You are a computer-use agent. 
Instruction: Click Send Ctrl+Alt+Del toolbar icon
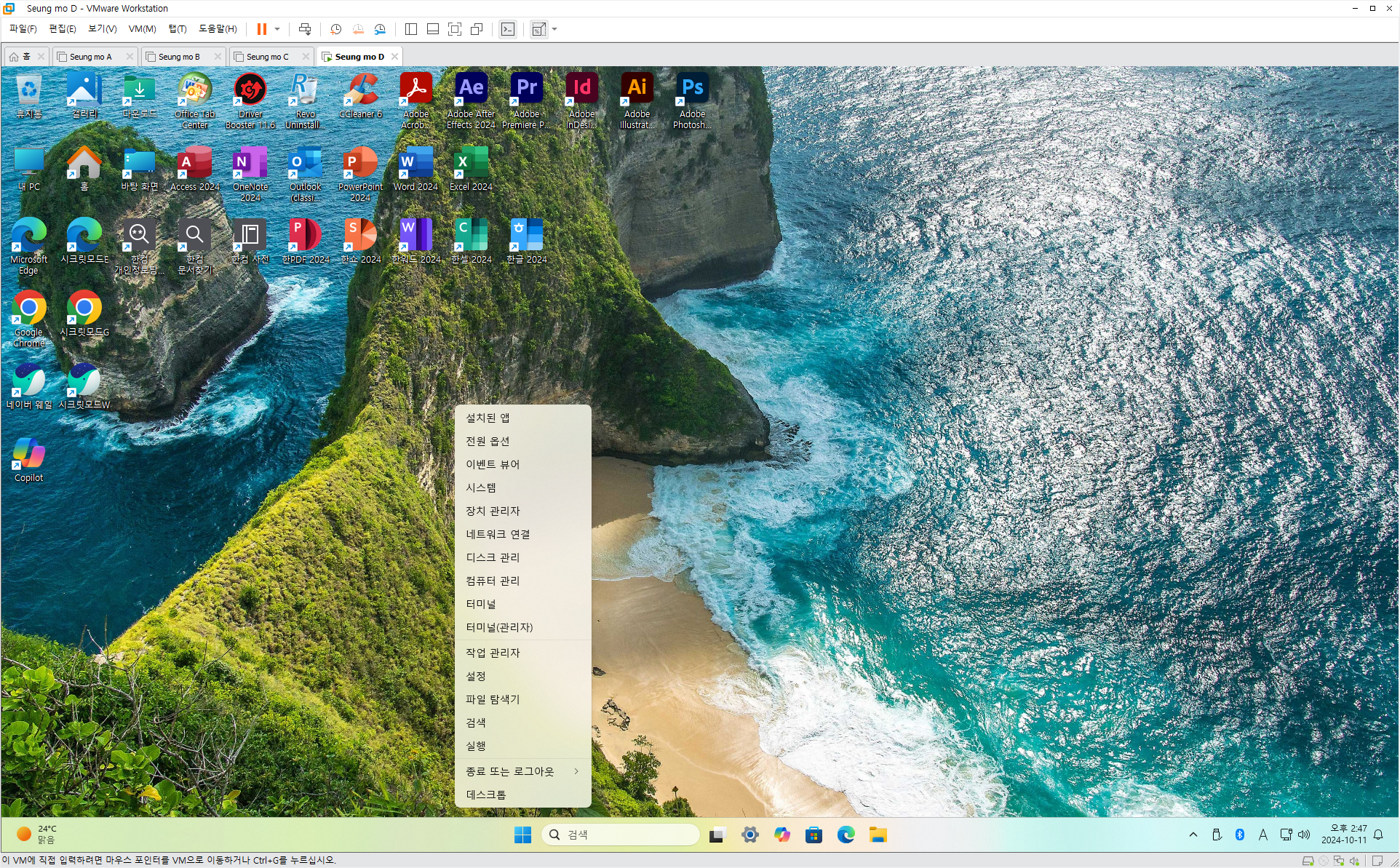(x=305, y=29)
